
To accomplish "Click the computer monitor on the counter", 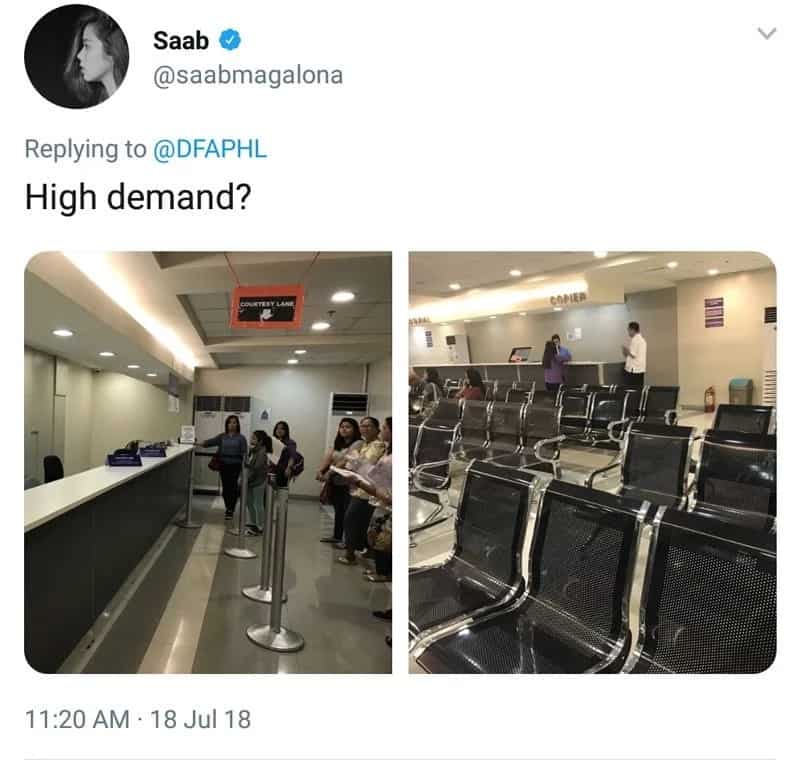I will coord(520,354).
